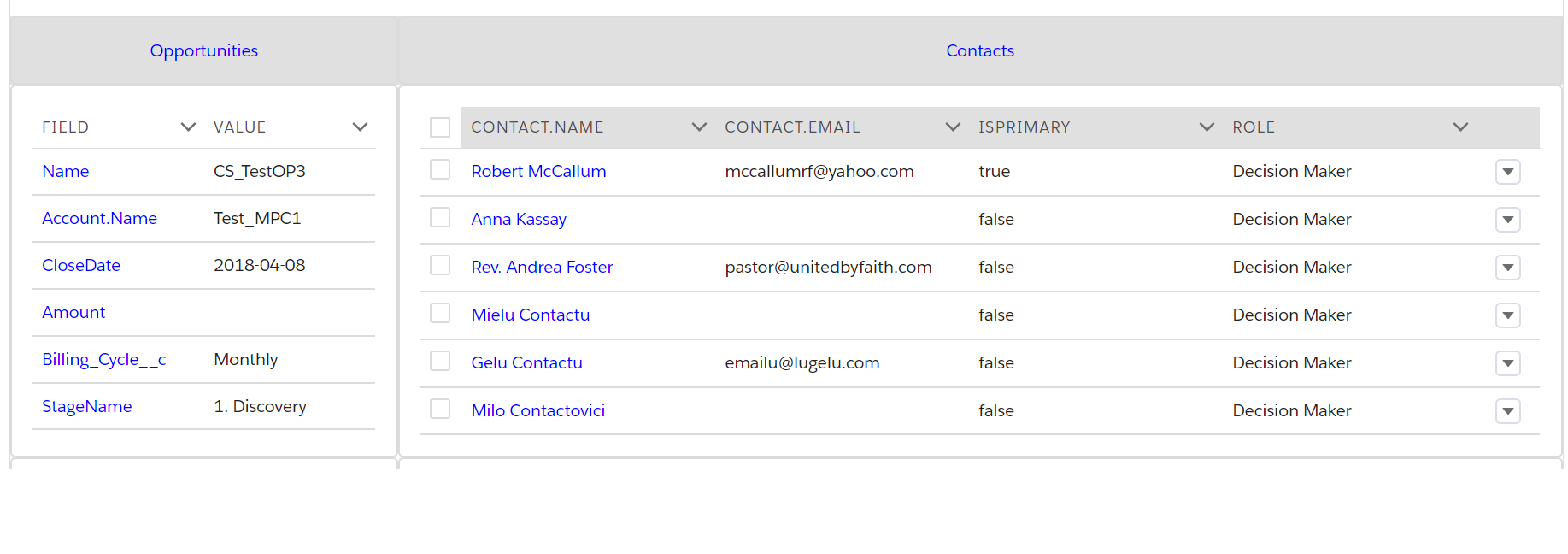Screen dimensions: 1568x554
Task: Open row actions arrow for Rev. Andrea Foster
Action: click(1508, 268)
